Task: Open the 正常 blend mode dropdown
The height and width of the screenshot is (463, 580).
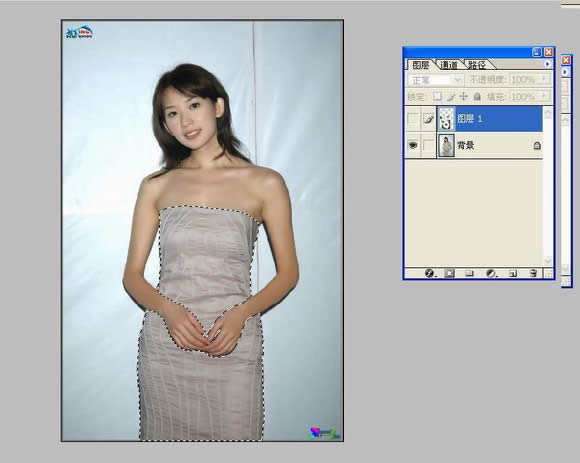Action: (436, 80)
